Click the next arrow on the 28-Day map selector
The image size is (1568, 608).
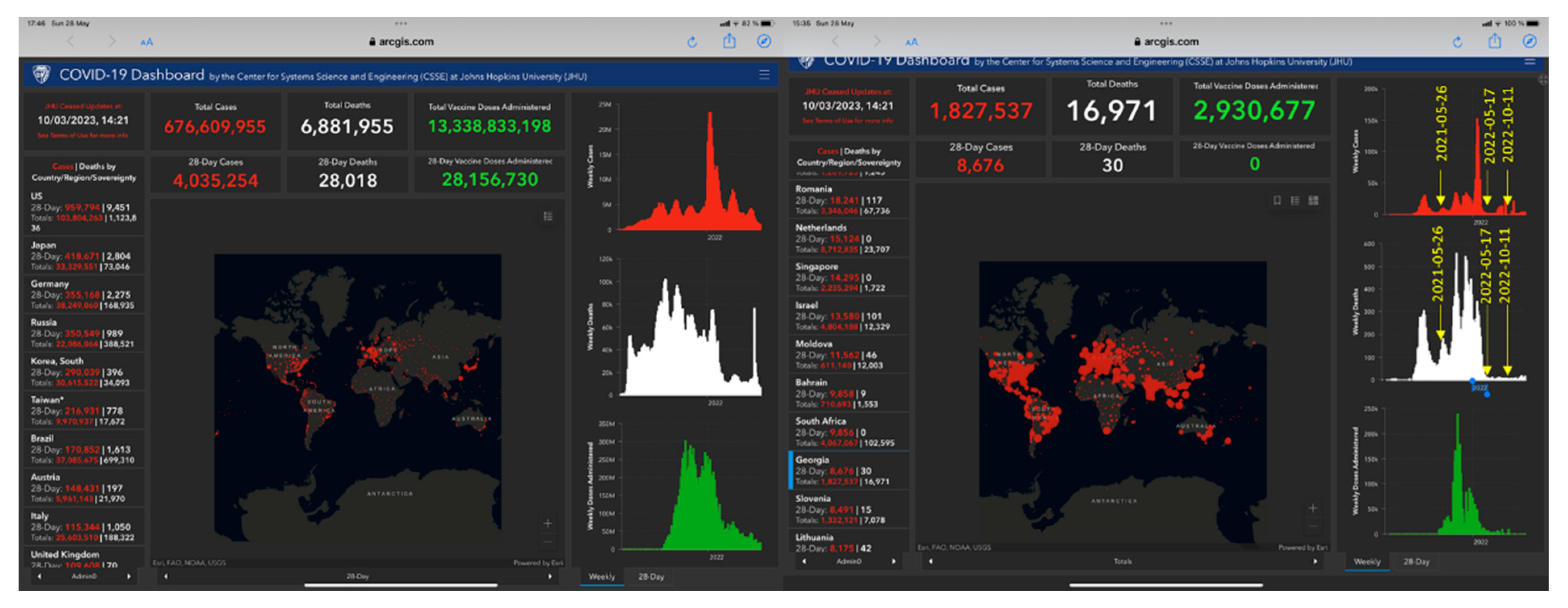[x=550, y=576]
